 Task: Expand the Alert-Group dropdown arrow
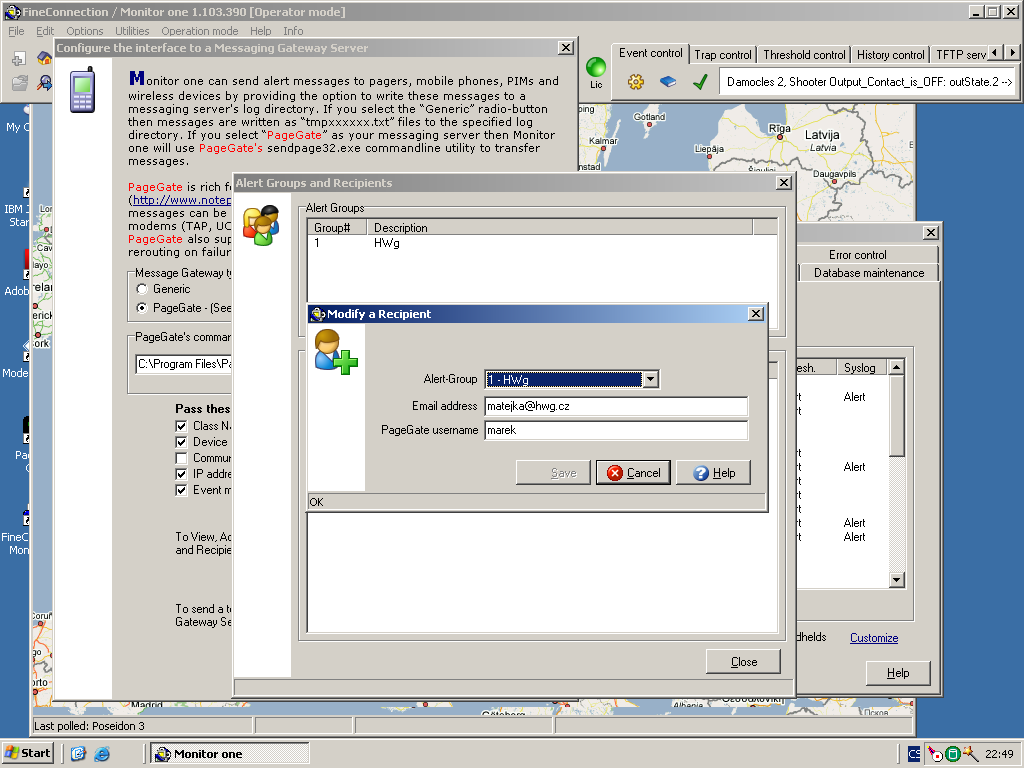[650, 379]
